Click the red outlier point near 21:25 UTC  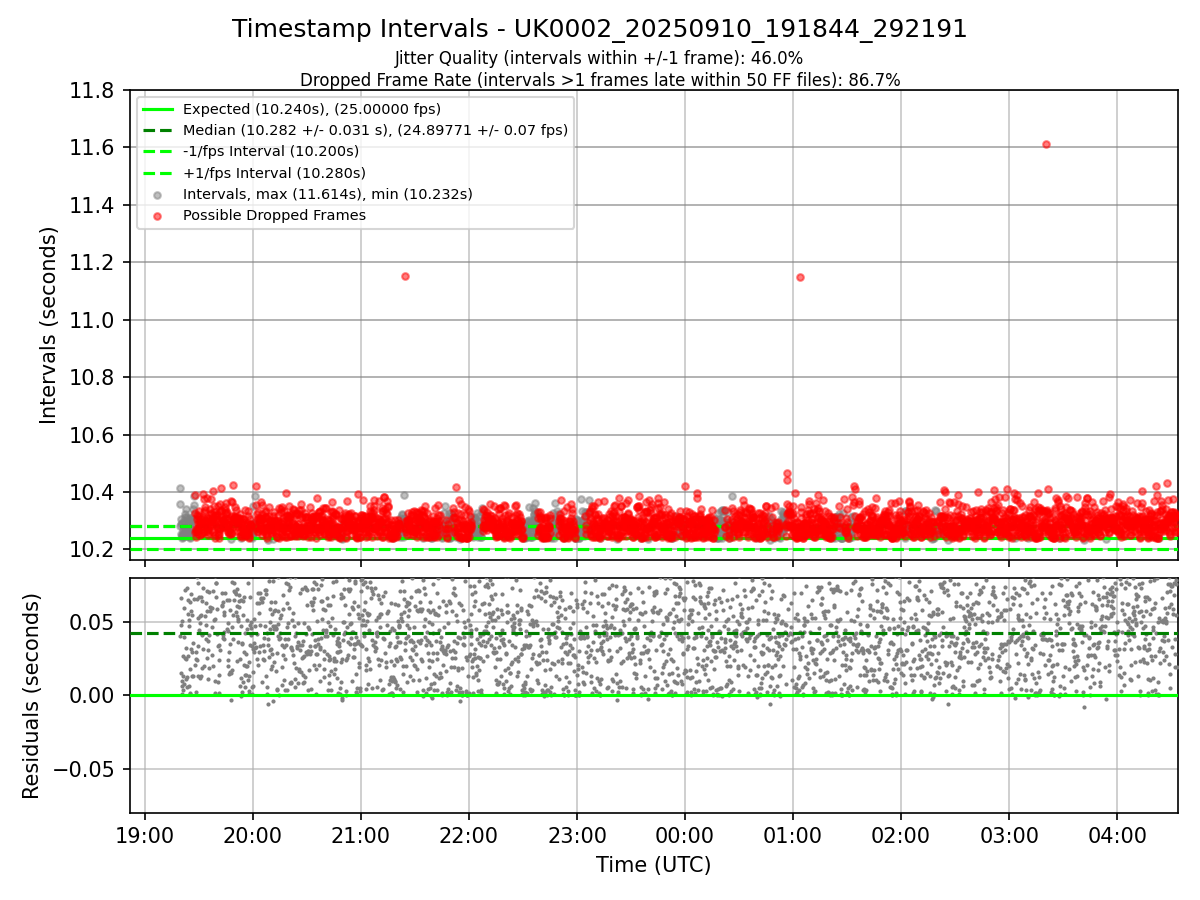coord(405,276)
